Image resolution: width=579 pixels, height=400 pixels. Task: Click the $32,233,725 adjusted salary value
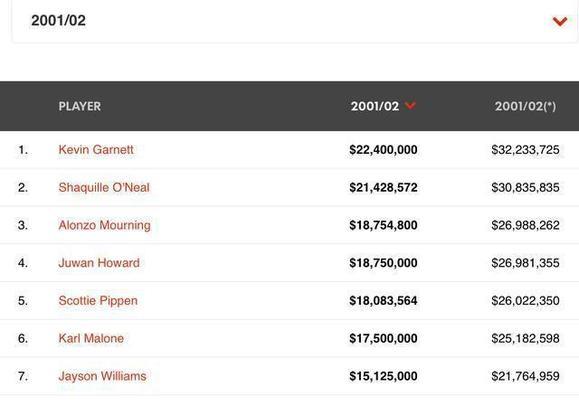coord(525,150)
